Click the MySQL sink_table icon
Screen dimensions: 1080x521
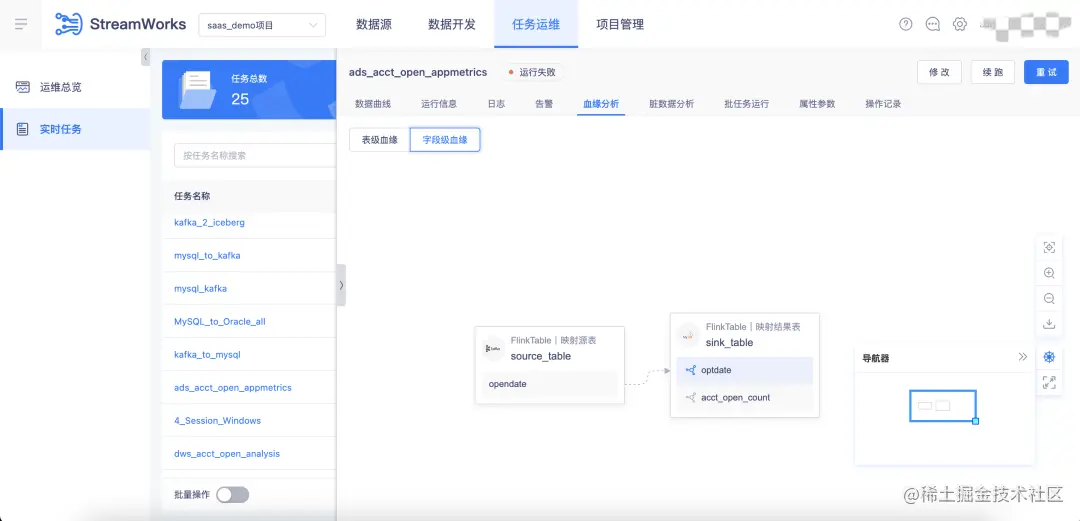point(688,335)
